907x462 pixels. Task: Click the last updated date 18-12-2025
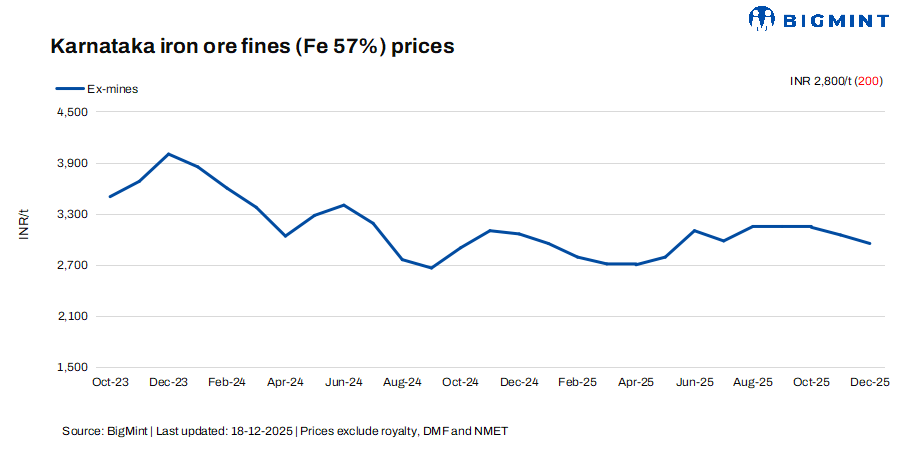pos(261,431)
